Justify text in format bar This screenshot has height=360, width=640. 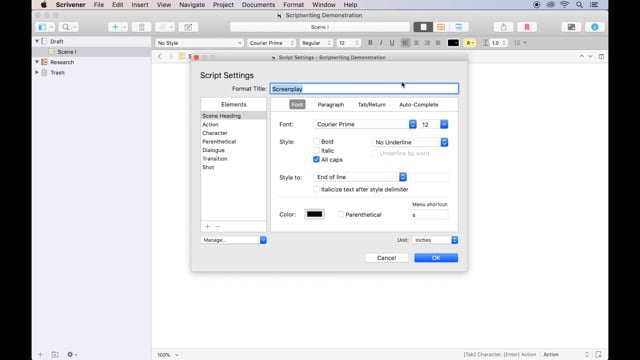click(x=438, y=43)
